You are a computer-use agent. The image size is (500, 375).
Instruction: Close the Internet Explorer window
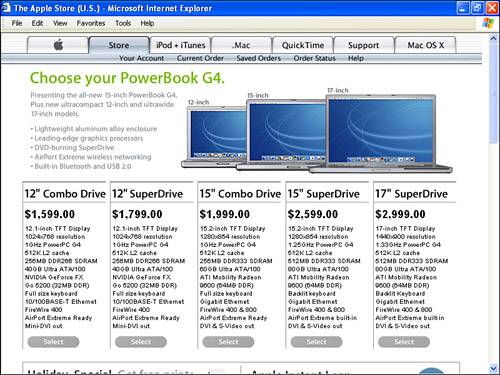(x=492, y=8)
